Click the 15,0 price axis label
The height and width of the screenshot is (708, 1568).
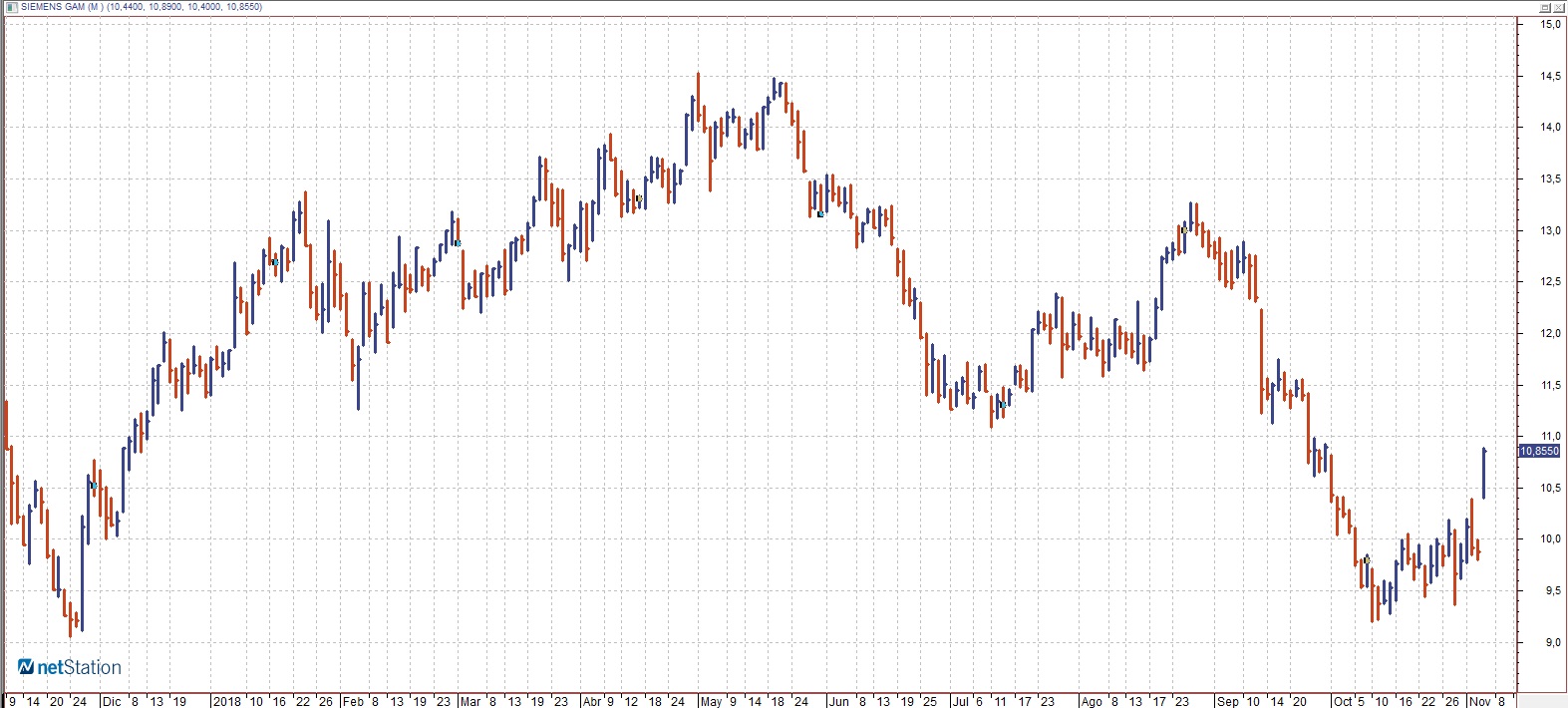pyautogui.click(x=1551, y=24)
